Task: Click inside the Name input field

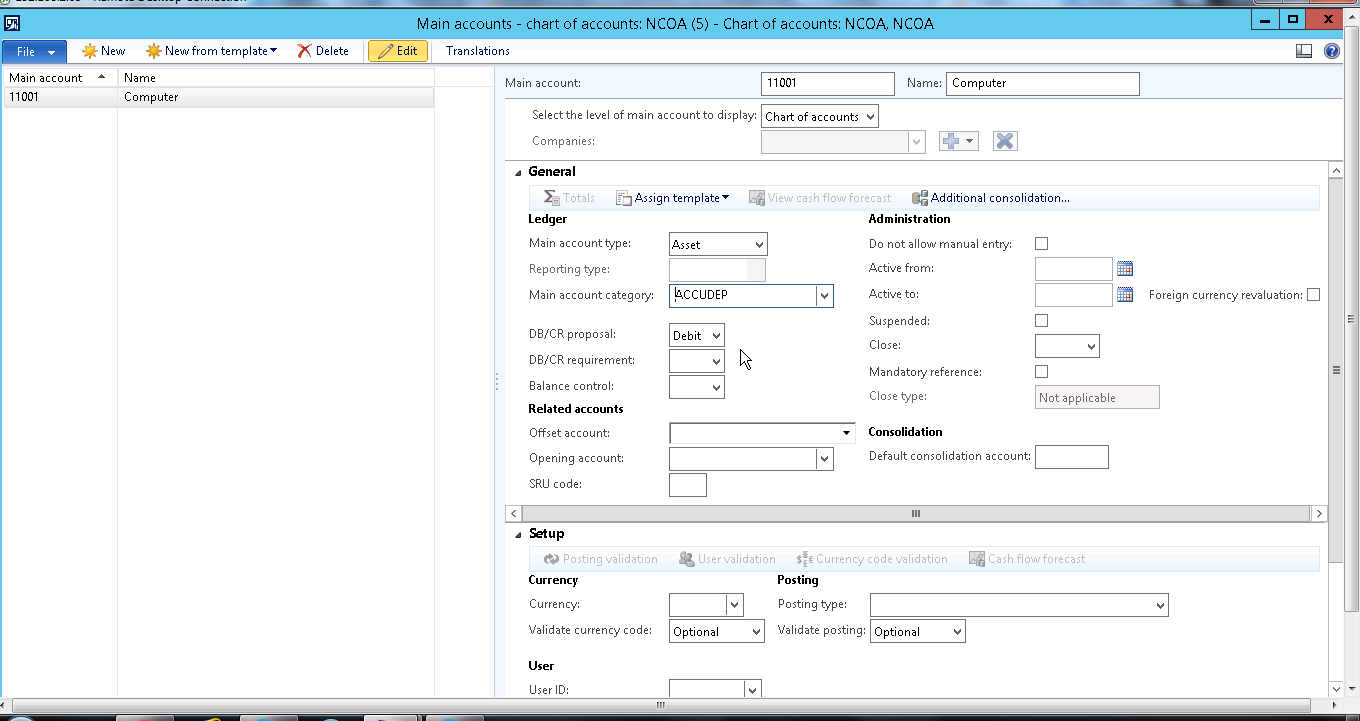Action: [x=1042, y=83]
